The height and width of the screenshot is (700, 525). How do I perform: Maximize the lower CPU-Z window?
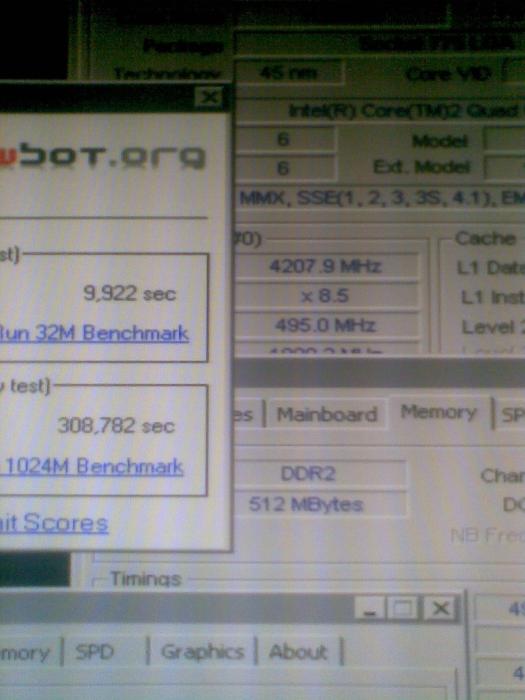[402, 608]
